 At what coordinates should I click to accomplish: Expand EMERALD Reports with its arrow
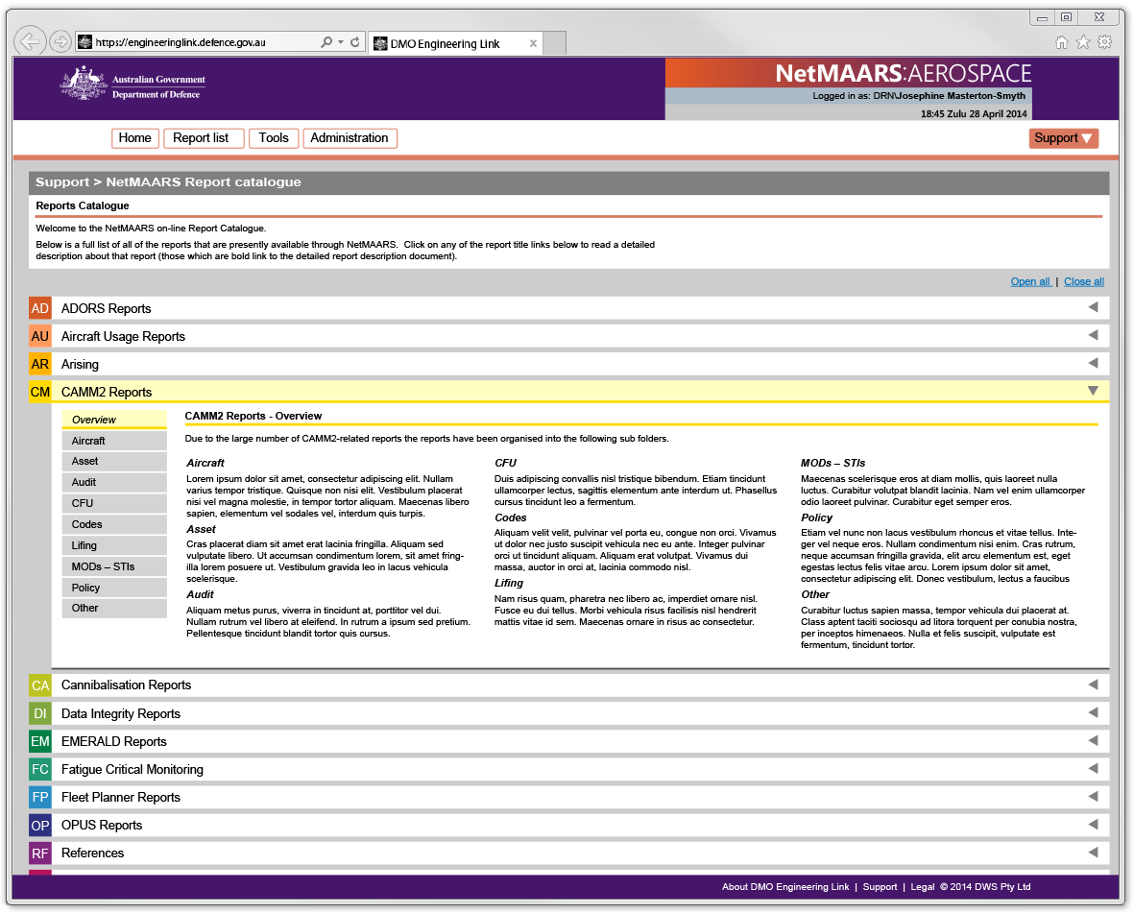[x=1093, y=740]
